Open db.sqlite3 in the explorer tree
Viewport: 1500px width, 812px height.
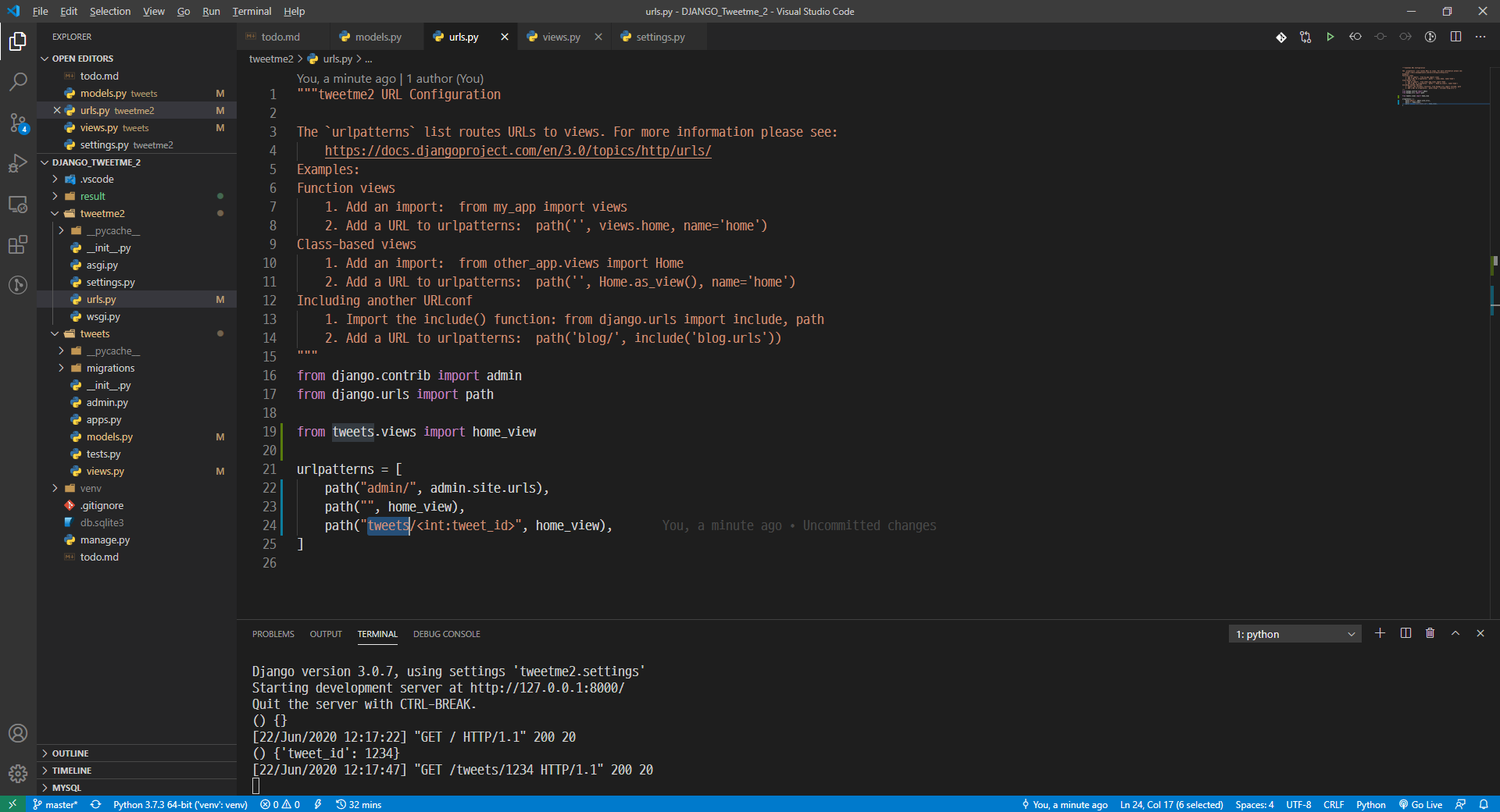[137, 522]
